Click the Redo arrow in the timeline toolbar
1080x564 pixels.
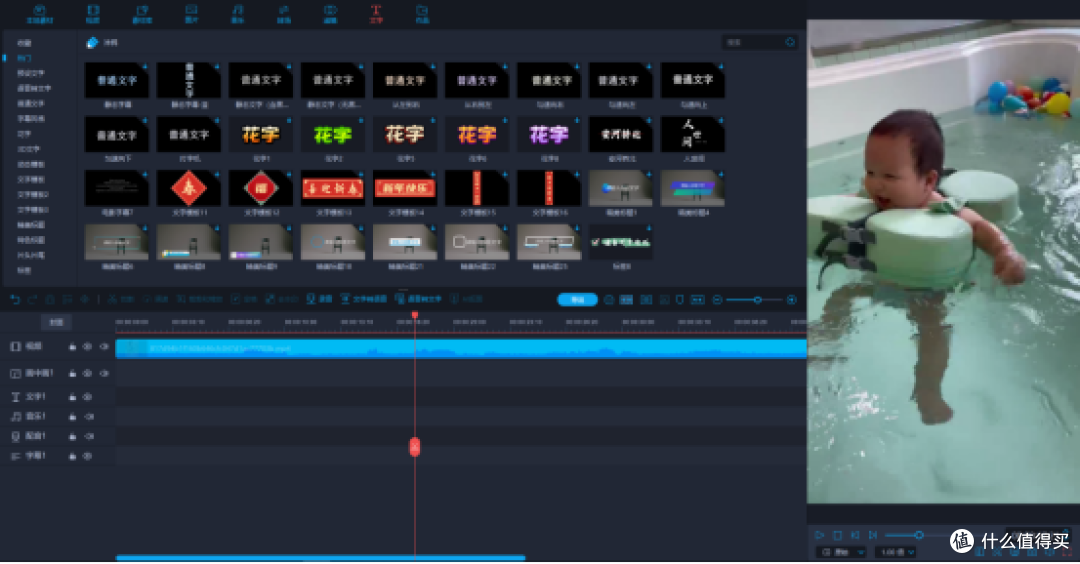pyautogui.click(x=32, y=300)
